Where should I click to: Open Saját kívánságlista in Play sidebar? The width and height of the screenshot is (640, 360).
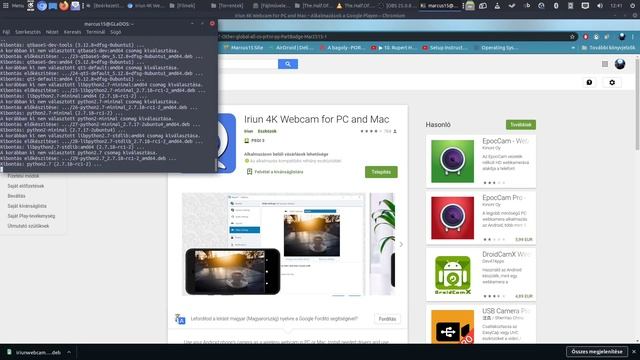tap(27, 206)
